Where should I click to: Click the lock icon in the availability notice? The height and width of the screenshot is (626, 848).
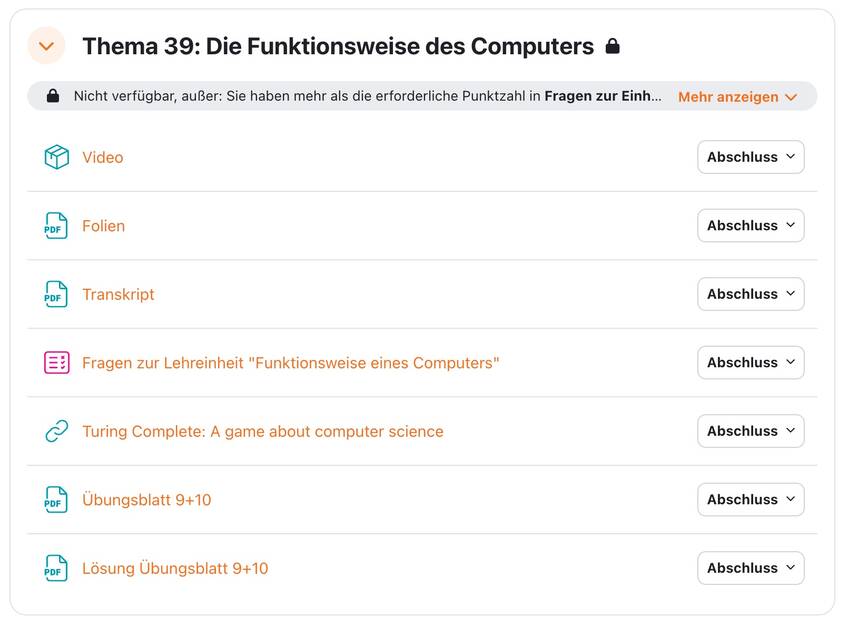[x=53, y=96]
